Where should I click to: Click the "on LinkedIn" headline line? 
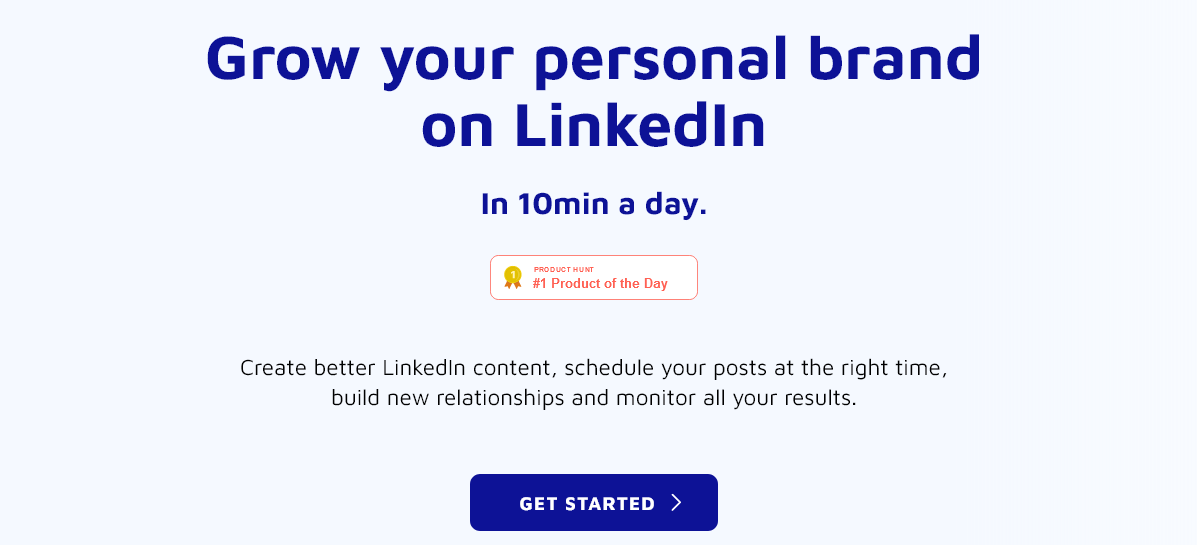tap(593, 126)
